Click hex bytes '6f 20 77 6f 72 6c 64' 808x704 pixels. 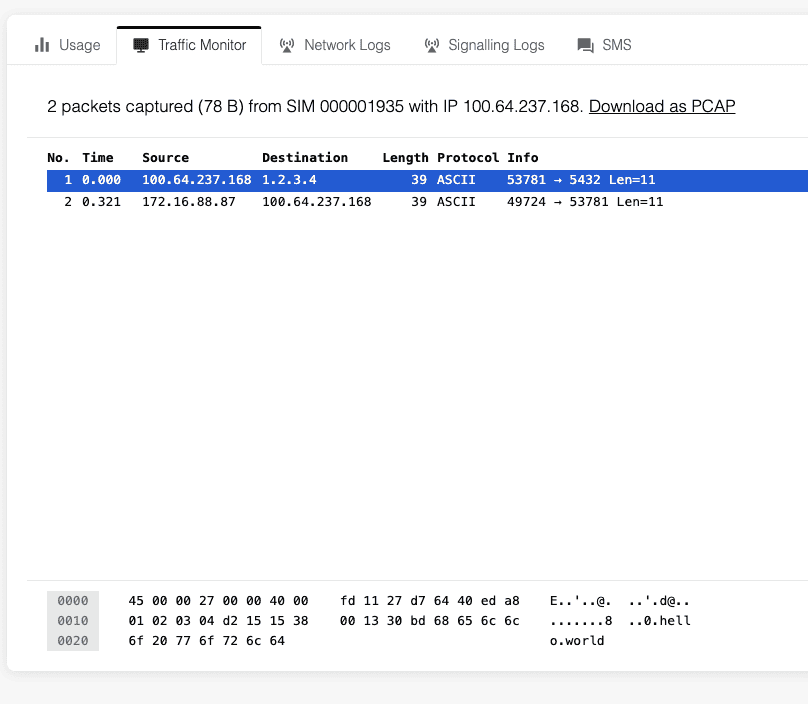(207, 641)
